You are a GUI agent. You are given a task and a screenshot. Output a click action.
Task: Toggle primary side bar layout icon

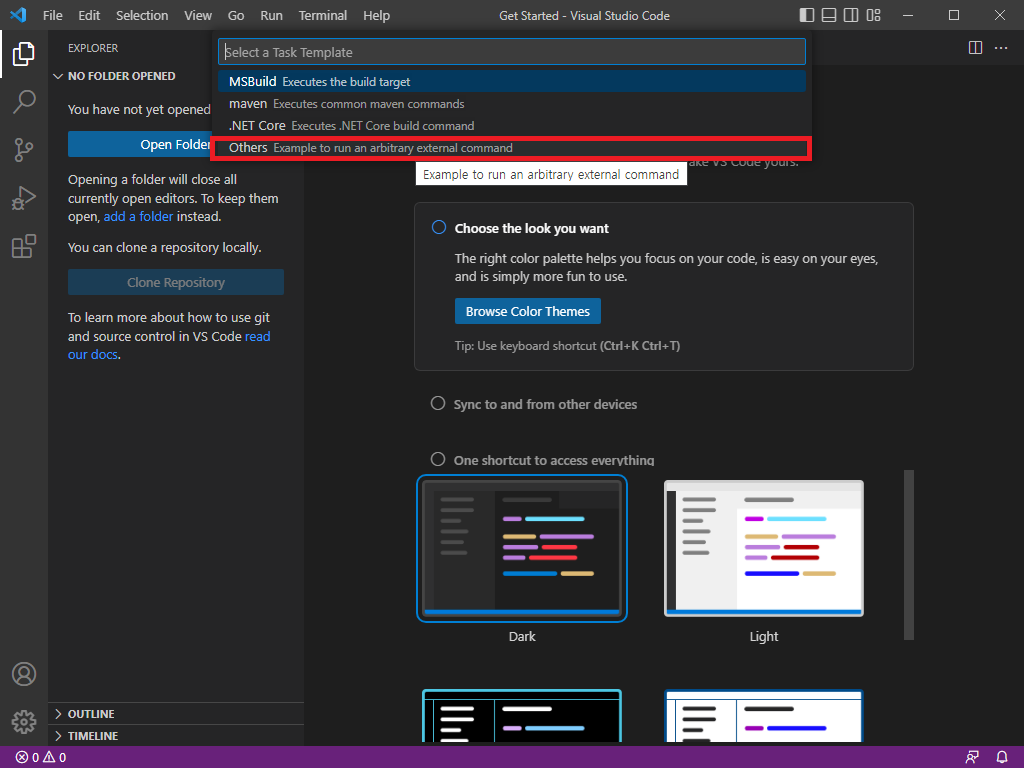(807, 15)
